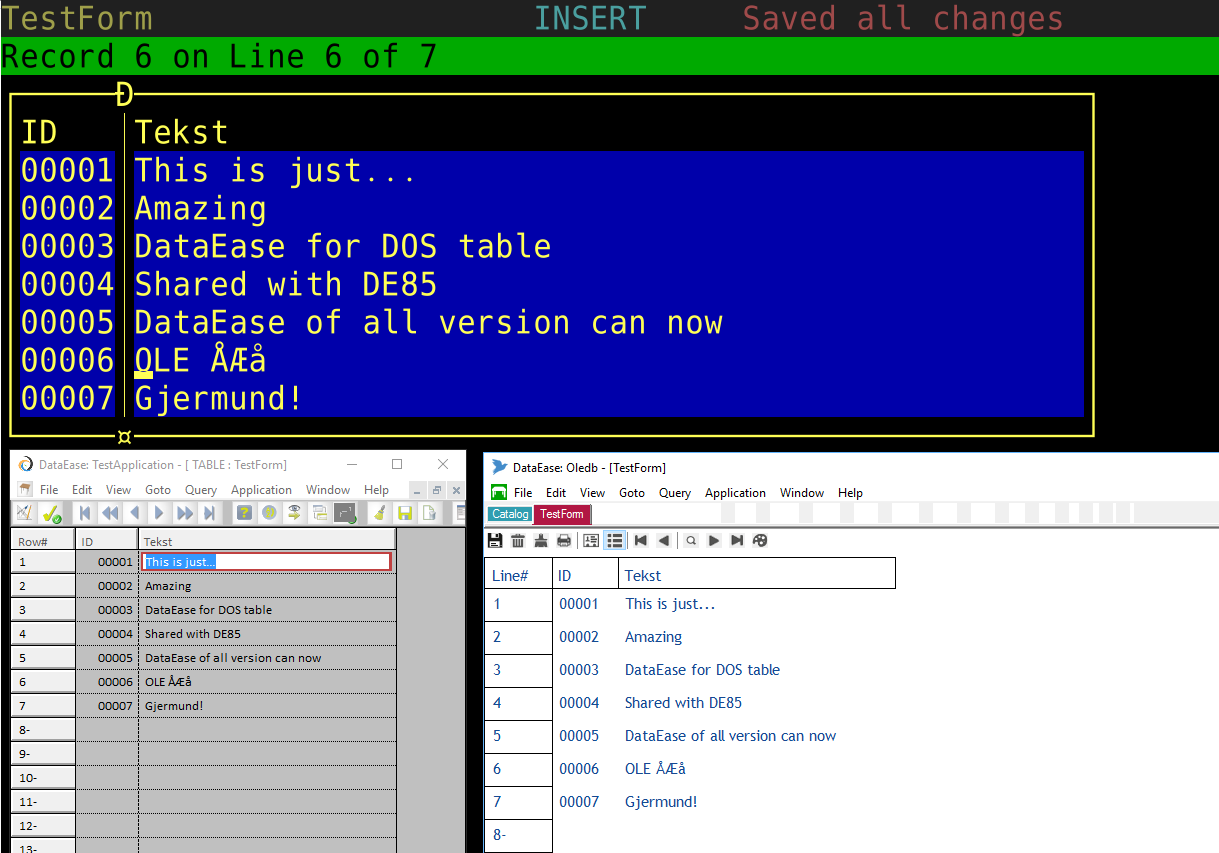The height and width of the screenshot is (853, 1219).
Task: Click the stacked forms icon in TestApplication
Action: coord(319,513)
